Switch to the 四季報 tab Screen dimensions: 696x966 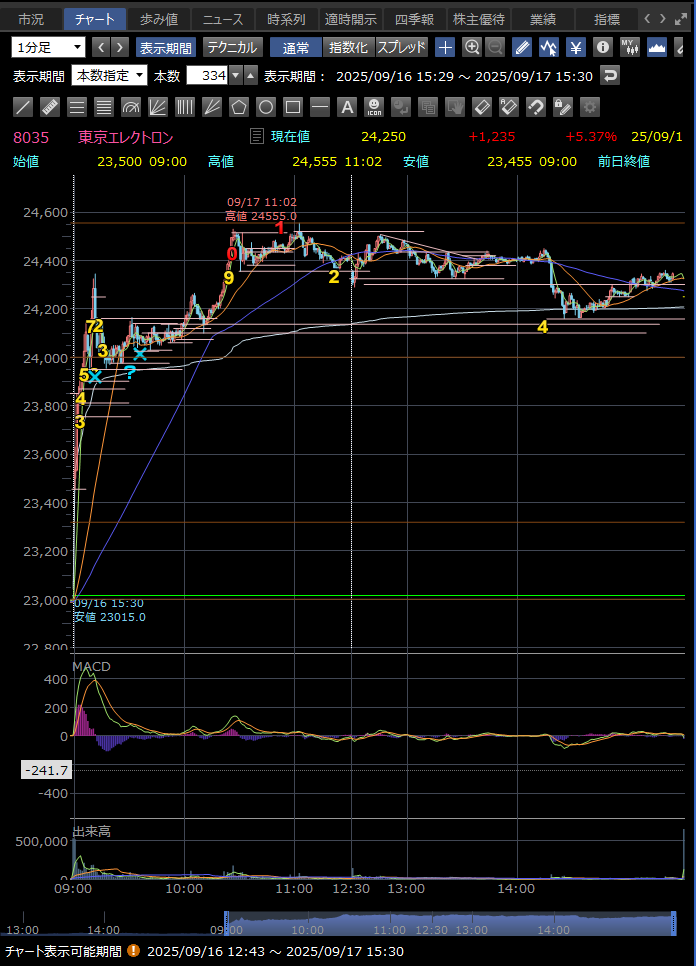point(414,19)
